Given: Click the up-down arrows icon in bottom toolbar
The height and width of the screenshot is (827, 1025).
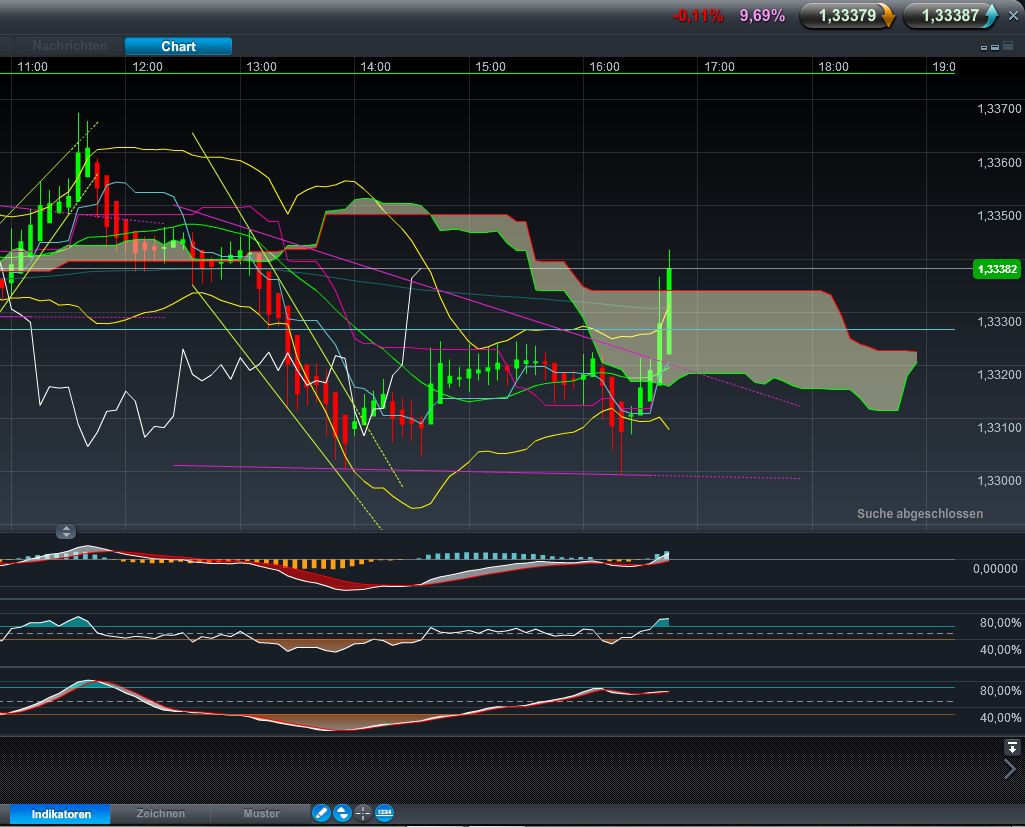Looking at the screenshot, I should [342, 813].
